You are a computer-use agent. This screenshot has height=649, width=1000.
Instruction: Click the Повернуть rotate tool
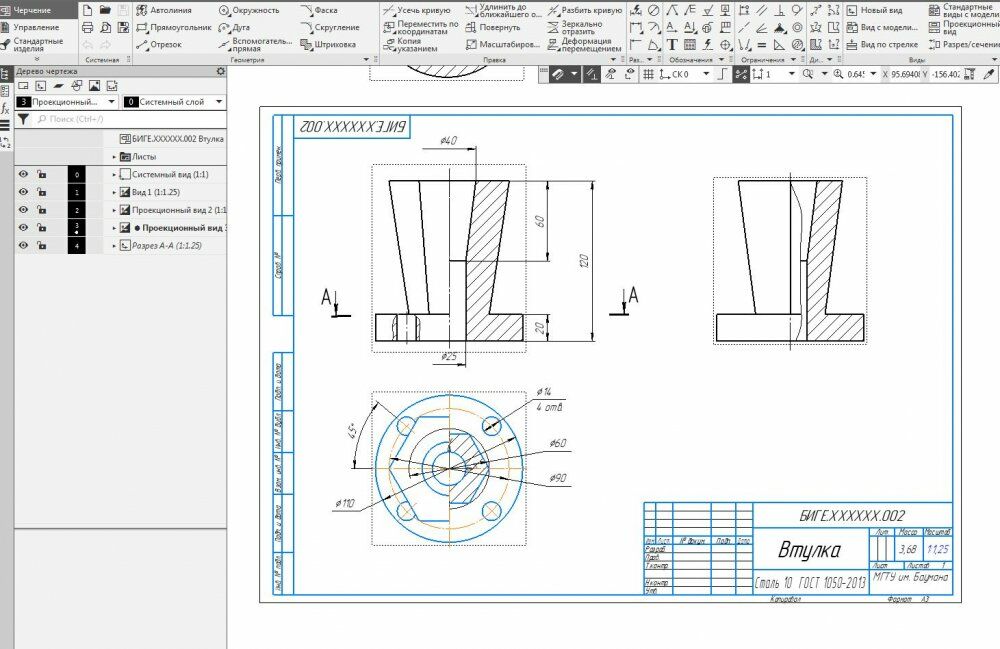point(493,27)
